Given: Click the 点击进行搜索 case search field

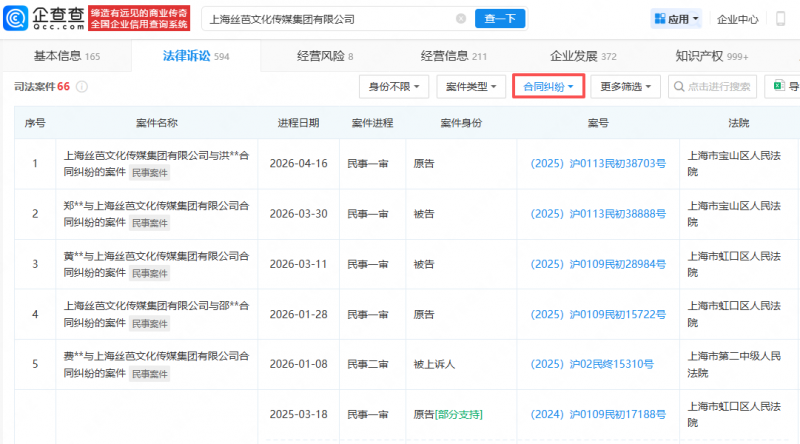Looking at the screenshot, I should 712,87.
